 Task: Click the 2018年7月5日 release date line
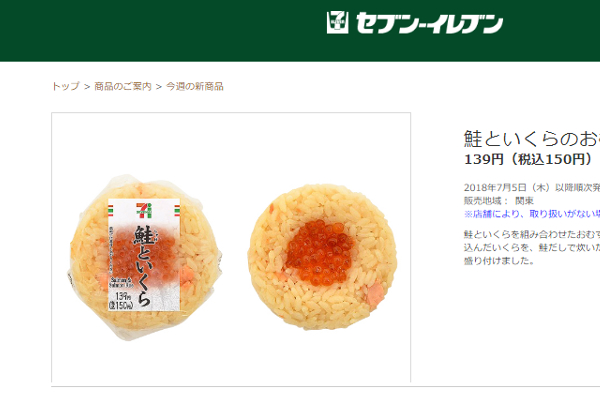[x=532, y=188]
